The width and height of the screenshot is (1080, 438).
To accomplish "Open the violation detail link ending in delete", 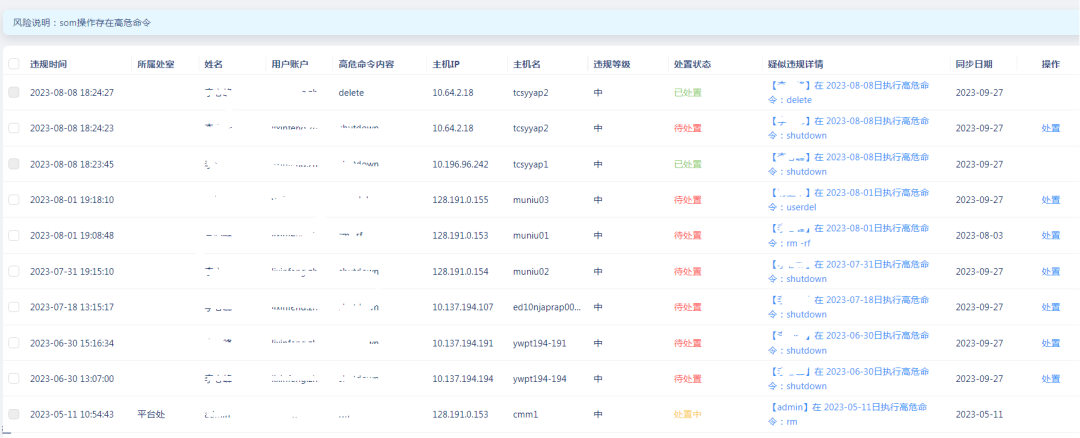I will [849, 92].
